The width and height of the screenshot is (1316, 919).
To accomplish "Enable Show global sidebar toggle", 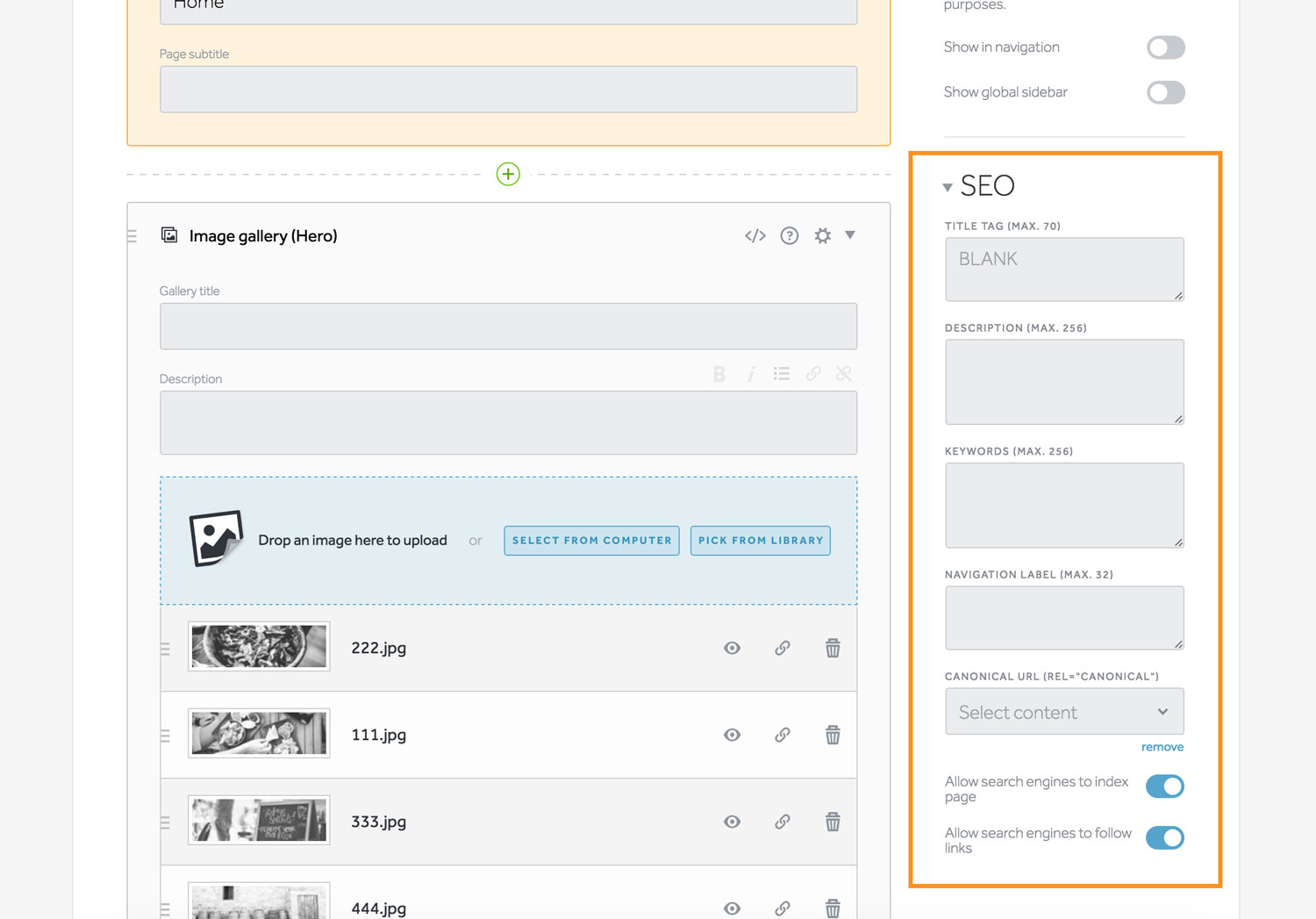I will [x=1165, y=92].
